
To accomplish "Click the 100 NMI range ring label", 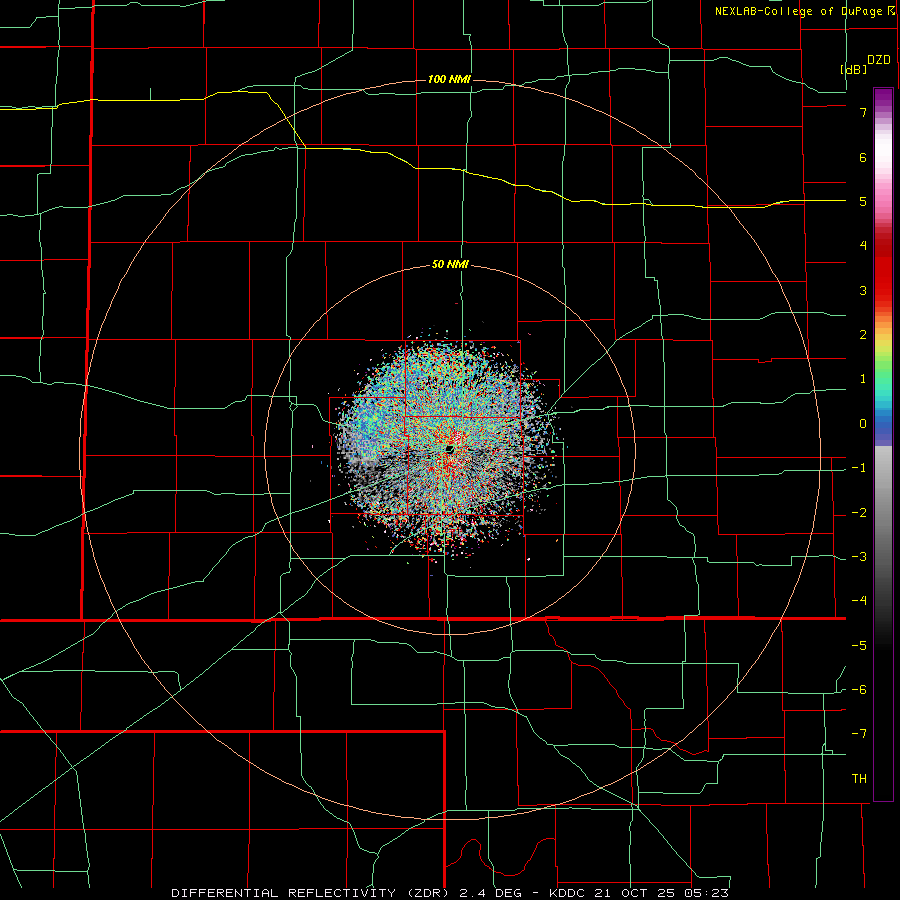I will tap(449, 79).
